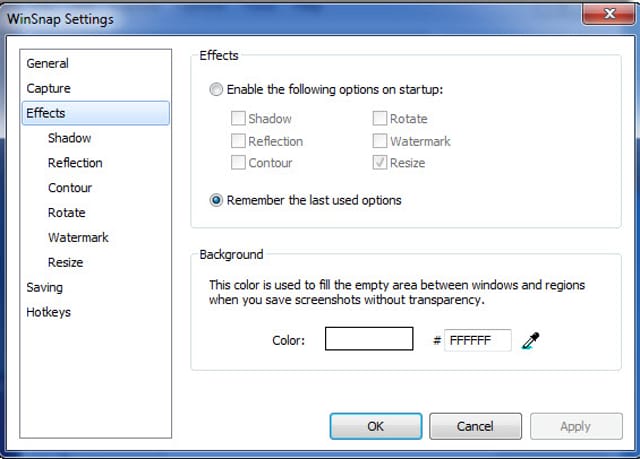This screenshot has height=459, width=640.
Task: Toggle the Resize checkbox
Action: [380, 162]
